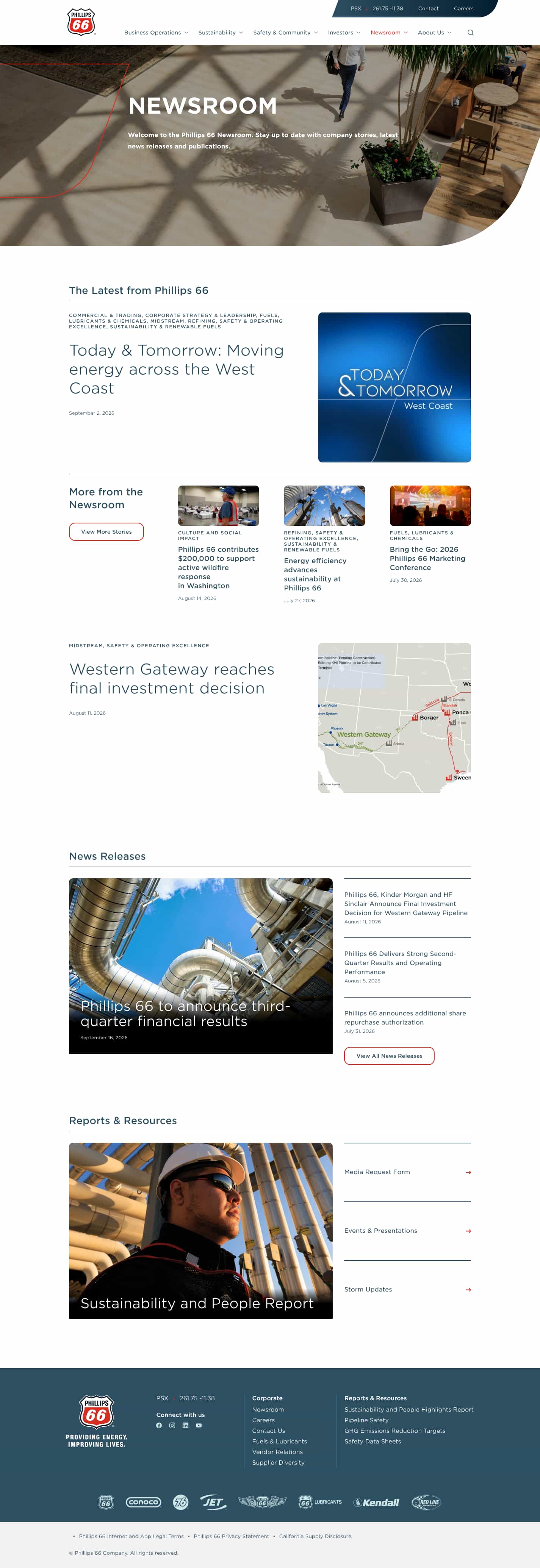Viewport: 540px width, 1568px height.
Task: Open the Media Request Form link
Action: [x=377, y=1172]
